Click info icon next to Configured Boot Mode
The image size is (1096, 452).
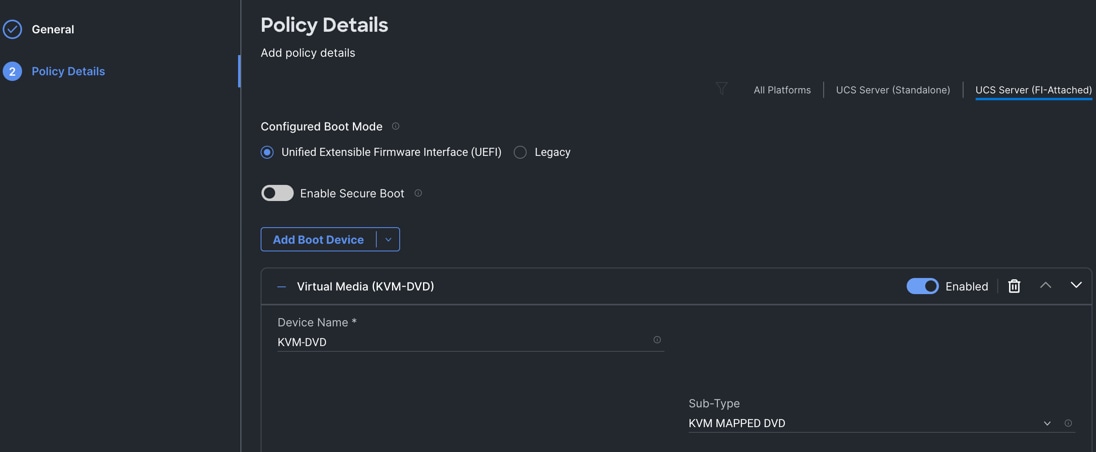(x=396, y=126)
